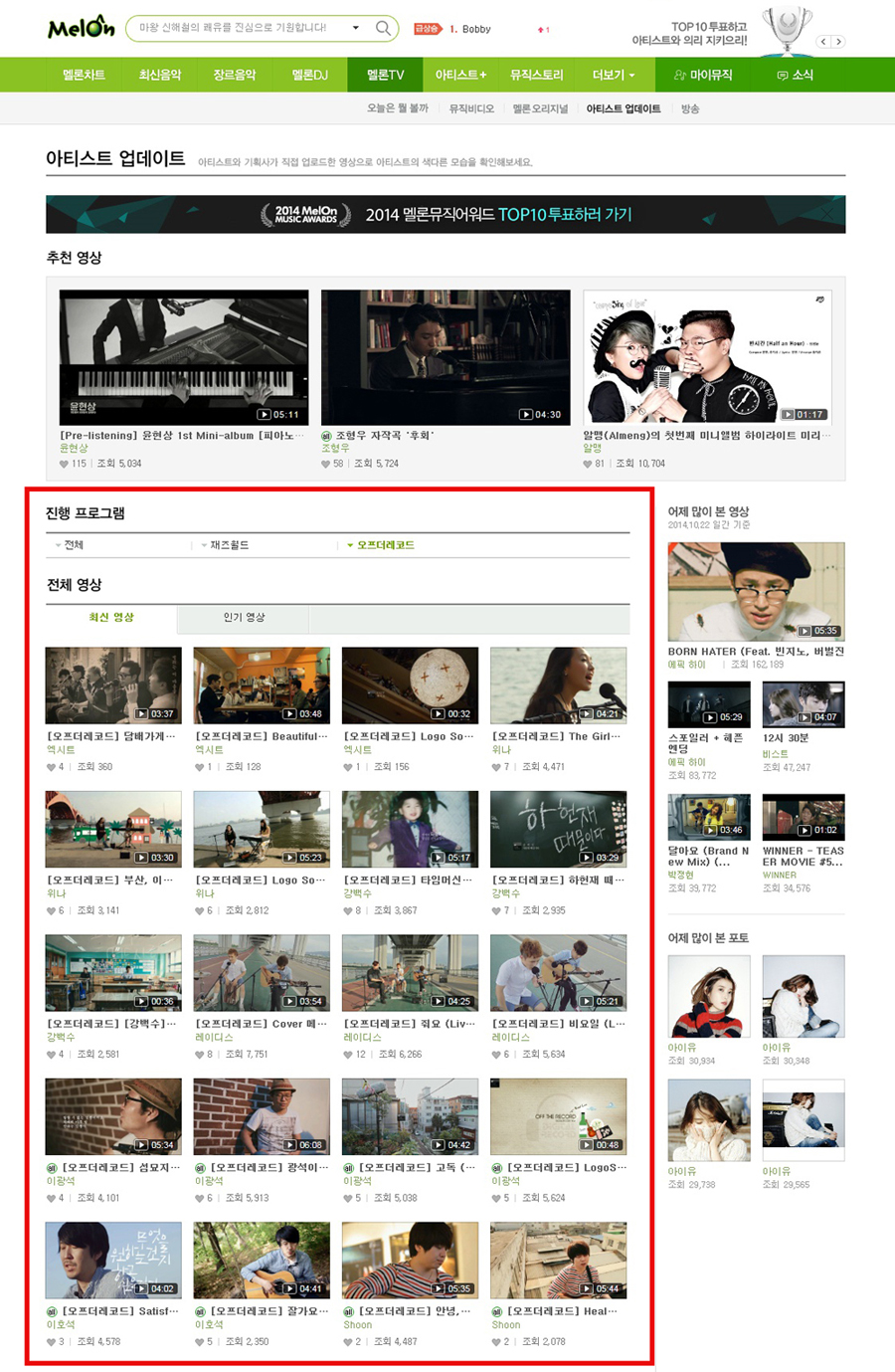Screen dimensions: 895x1372
Task: Click the heart under the Heal video
Action: pos(496,1341)
